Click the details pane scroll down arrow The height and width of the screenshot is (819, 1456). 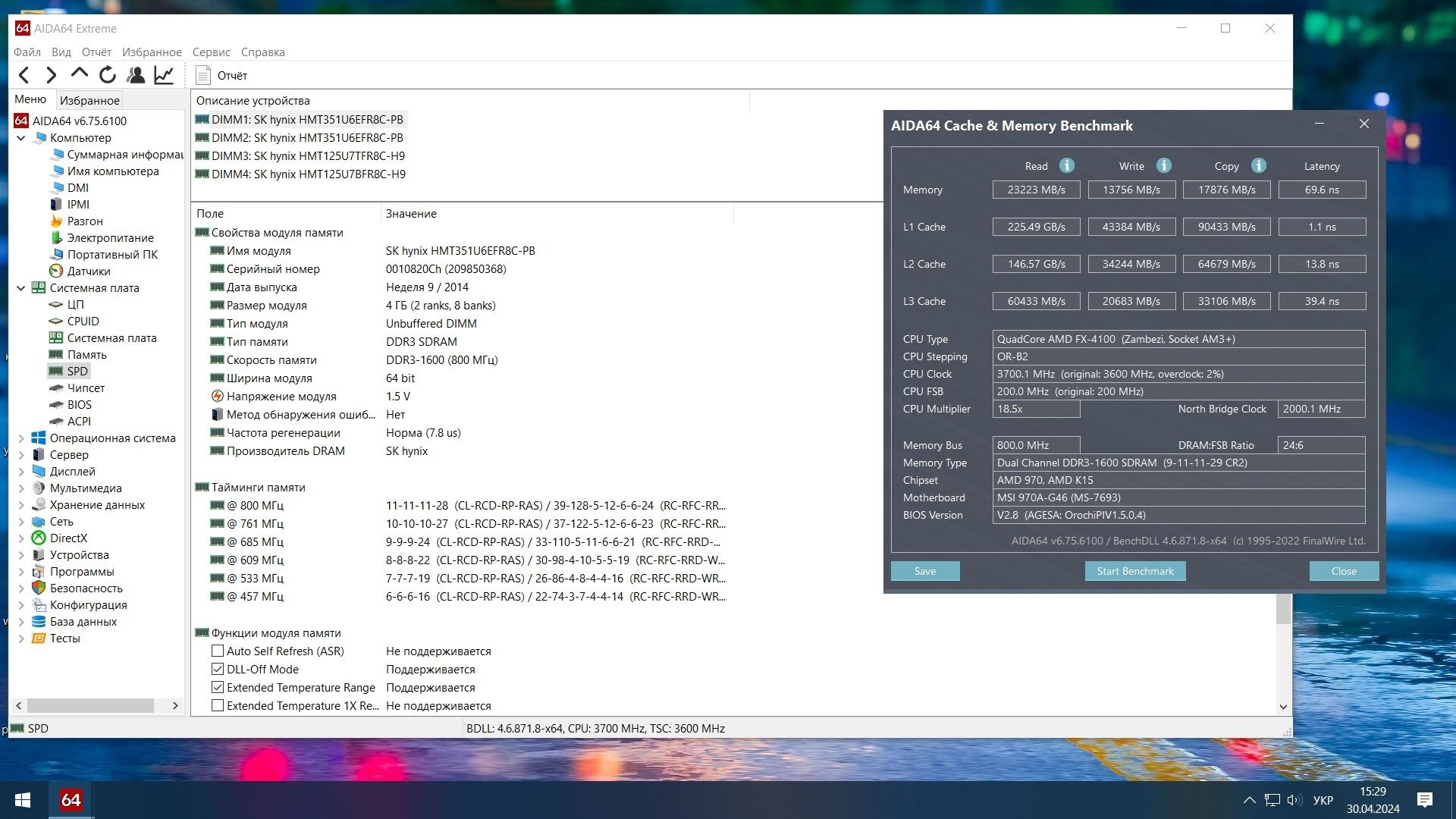coord(1283,707)
